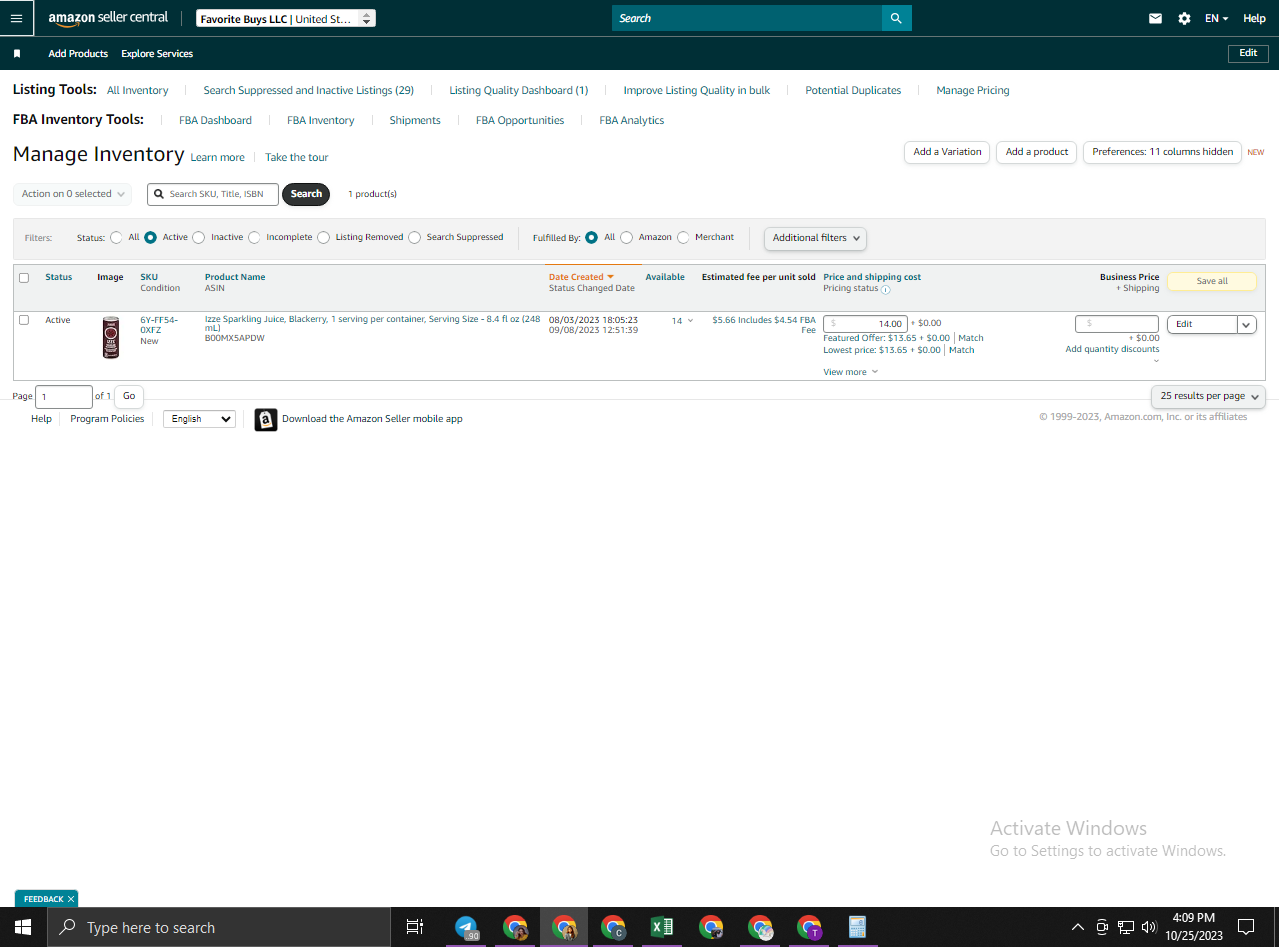Click the Amazon Seller mobile app icon
The width and height of the screenshot is (1279, 947).
[x=265, y=419]
